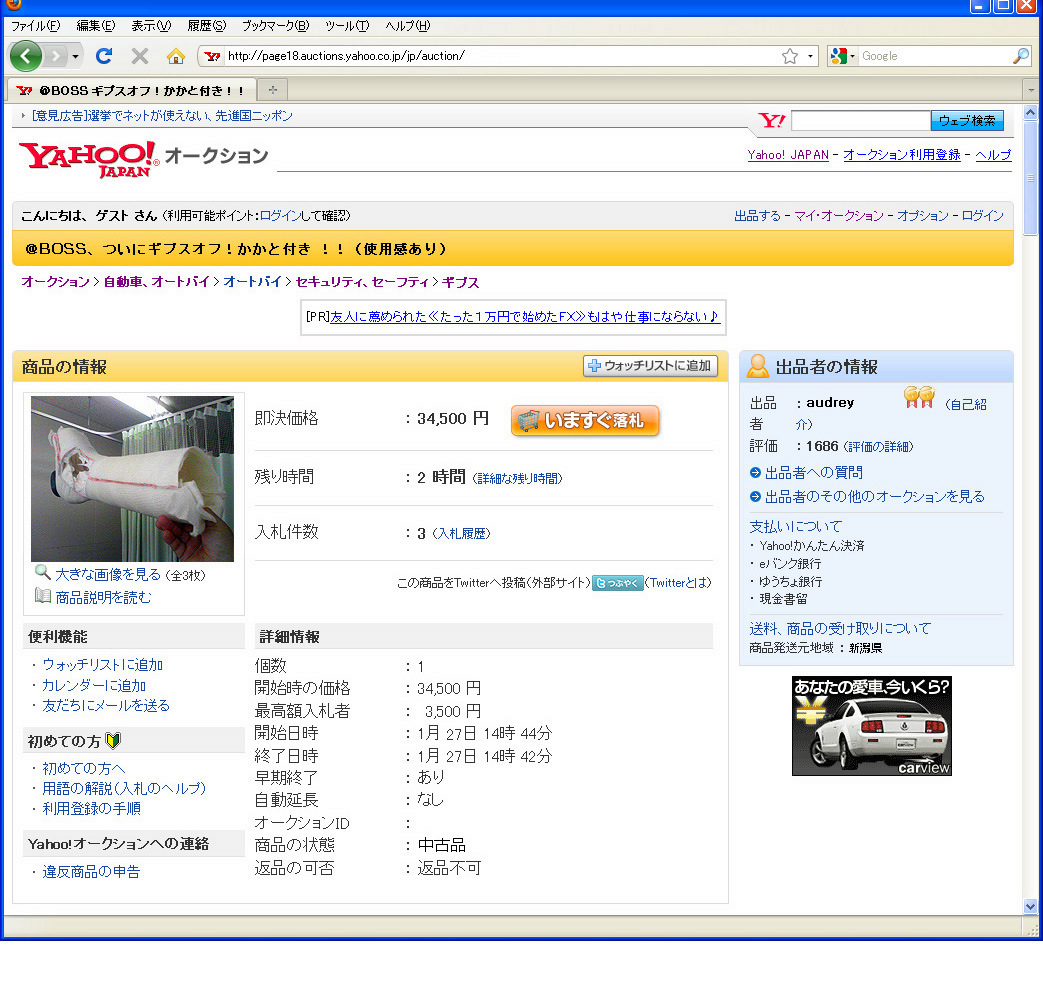Click the forward navigation arrow
1043x990 pixels.
click(x=57, y=56)
